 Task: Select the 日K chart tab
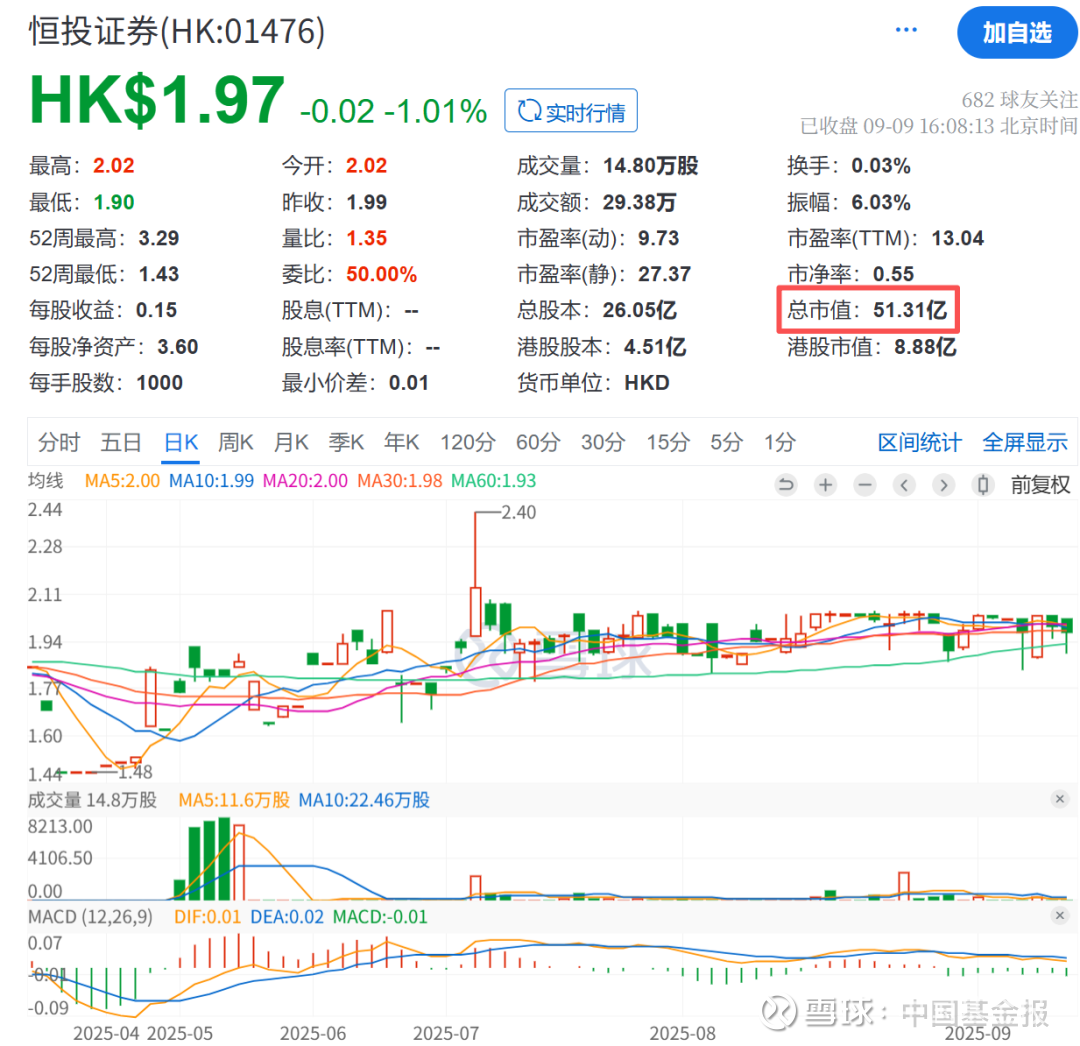pyautogui.click(x=182, y=442)
